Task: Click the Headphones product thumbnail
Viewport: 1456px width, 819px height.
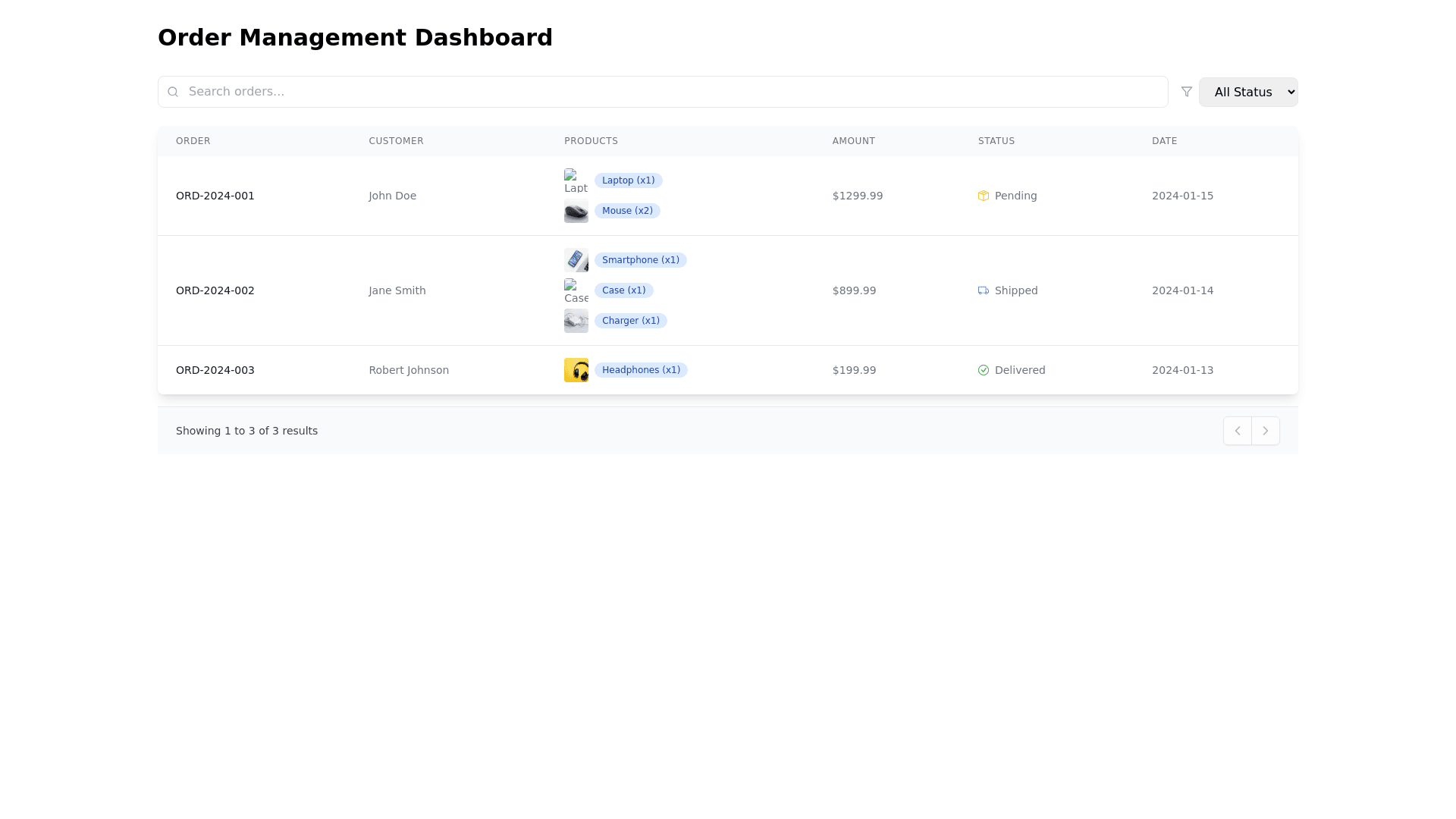Action: tap(576, 370)
